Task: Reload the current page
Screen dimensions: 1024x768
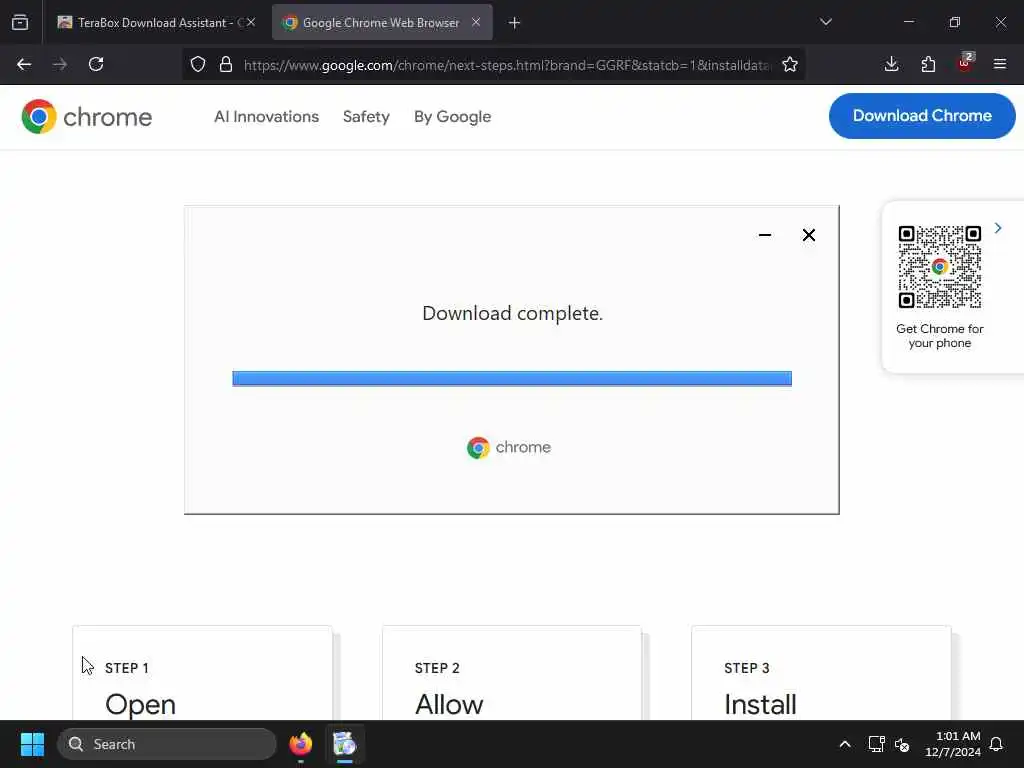Action: (96, 64)
